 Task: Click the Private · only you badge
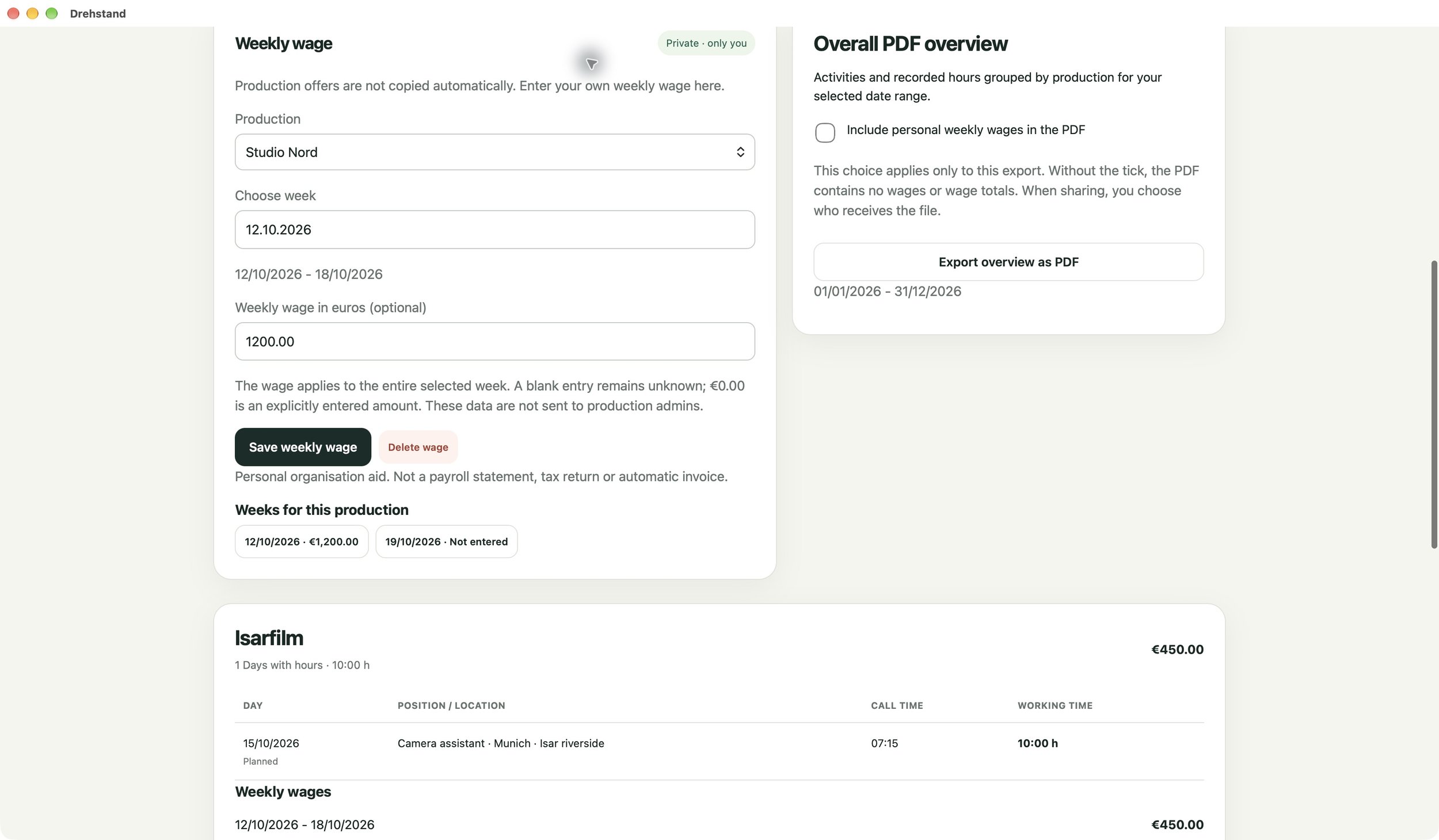click(x=706, y=43)
